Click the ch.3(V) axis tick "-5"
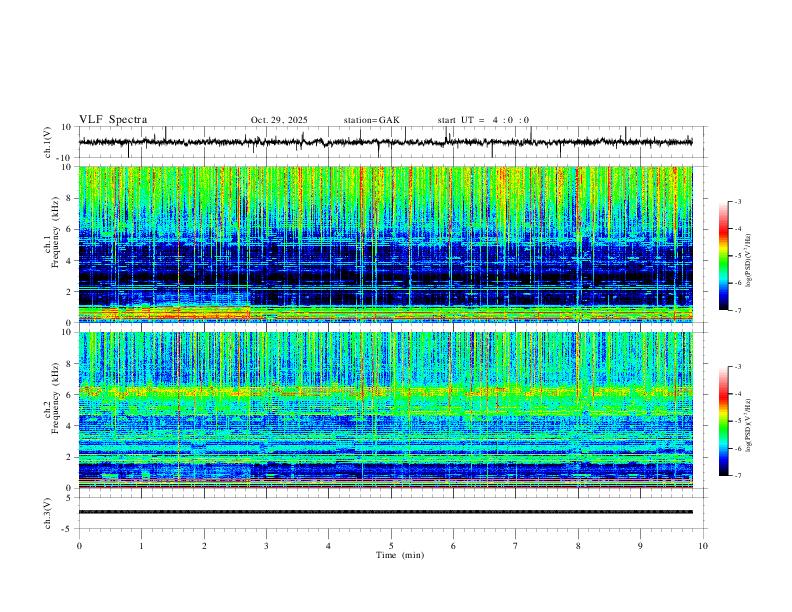 pos(68,529)
